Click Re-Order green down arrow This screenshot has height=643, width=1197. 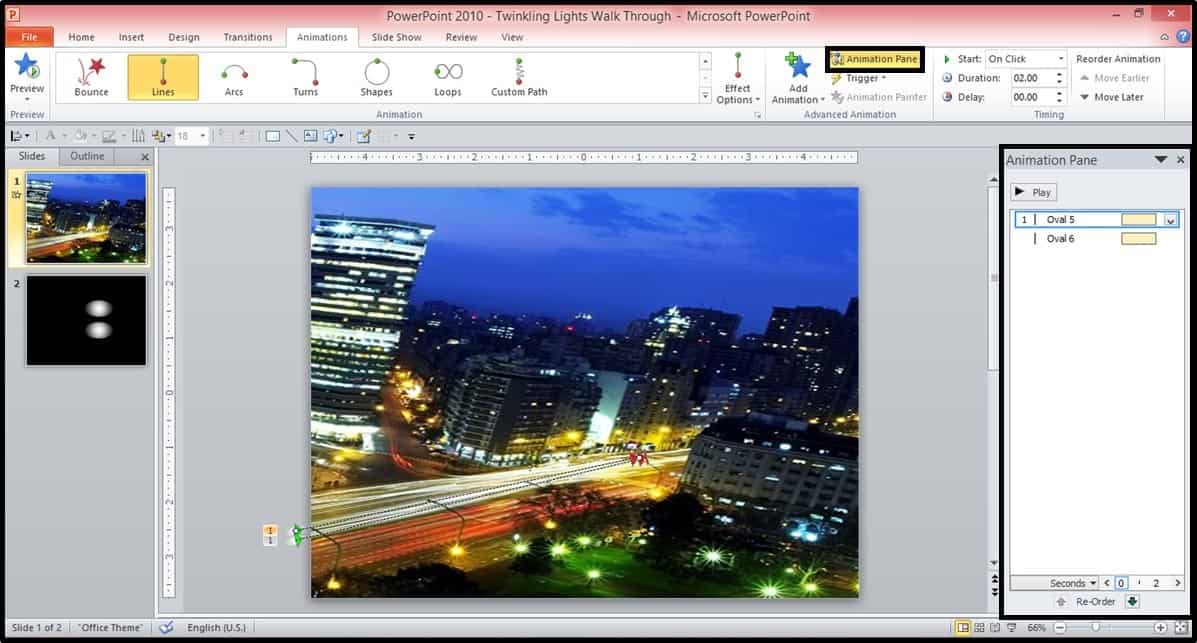pos(1133,602)
